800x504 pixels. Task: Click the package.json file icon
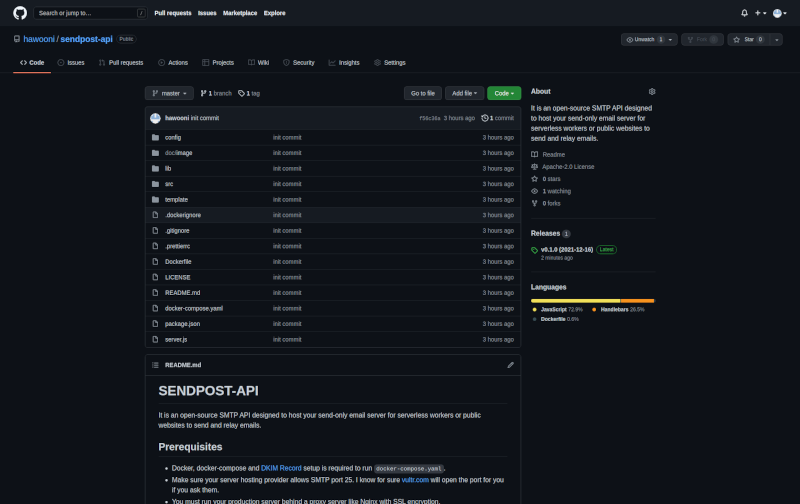point(155,324)
